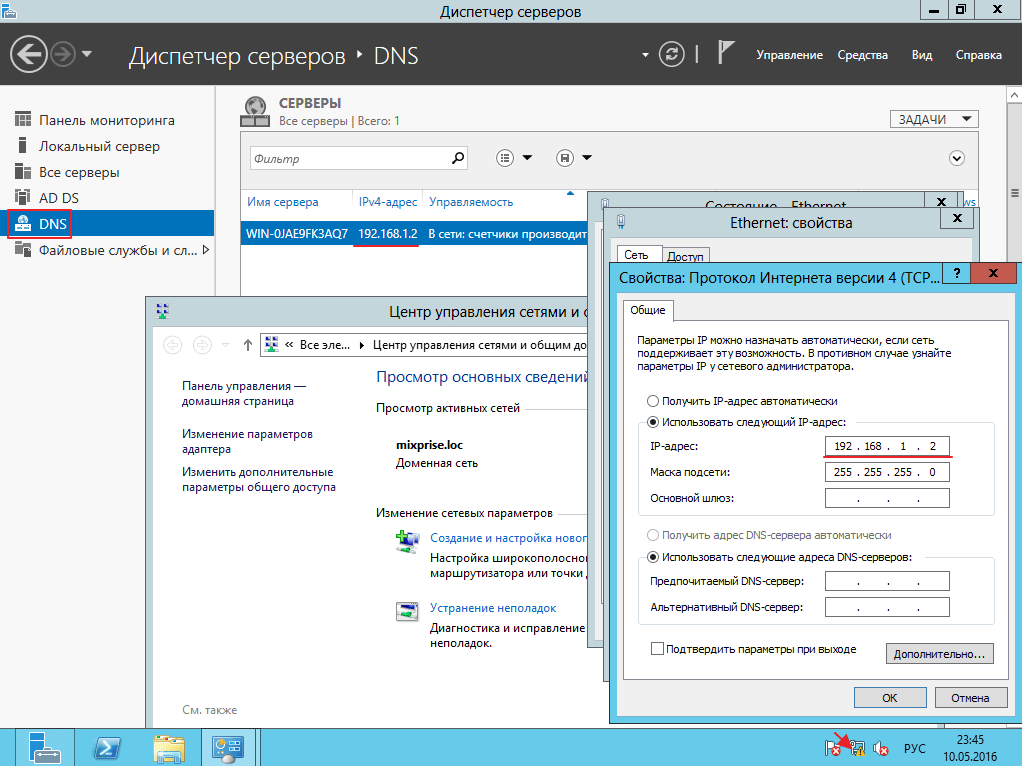The height and width of the screenshot is (766, 1022).
Task: Click the network icon in system tray
Action: click(x=857, y=748)
